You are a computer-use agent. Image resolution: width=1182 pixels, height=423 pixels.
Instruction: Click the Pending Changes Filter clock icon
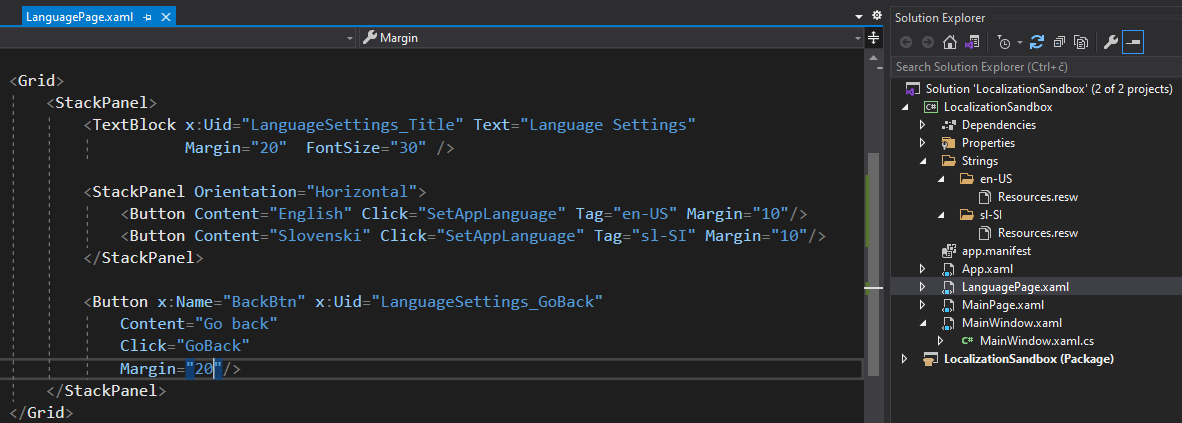click(x=1003, y=42)
